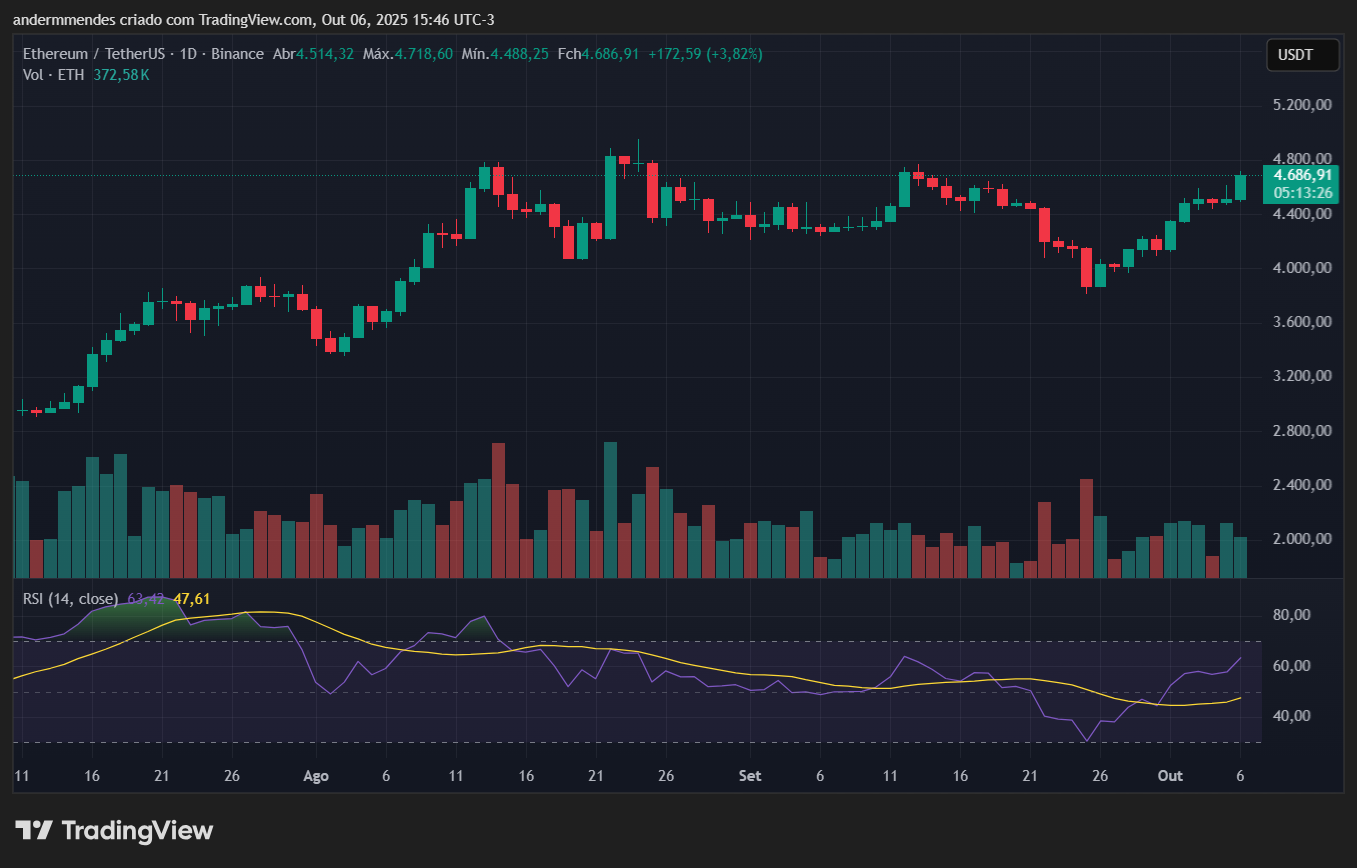The image size is (1357, 868).
Task: Click the volume value 372,58K
Action: (x=121, y=75)
